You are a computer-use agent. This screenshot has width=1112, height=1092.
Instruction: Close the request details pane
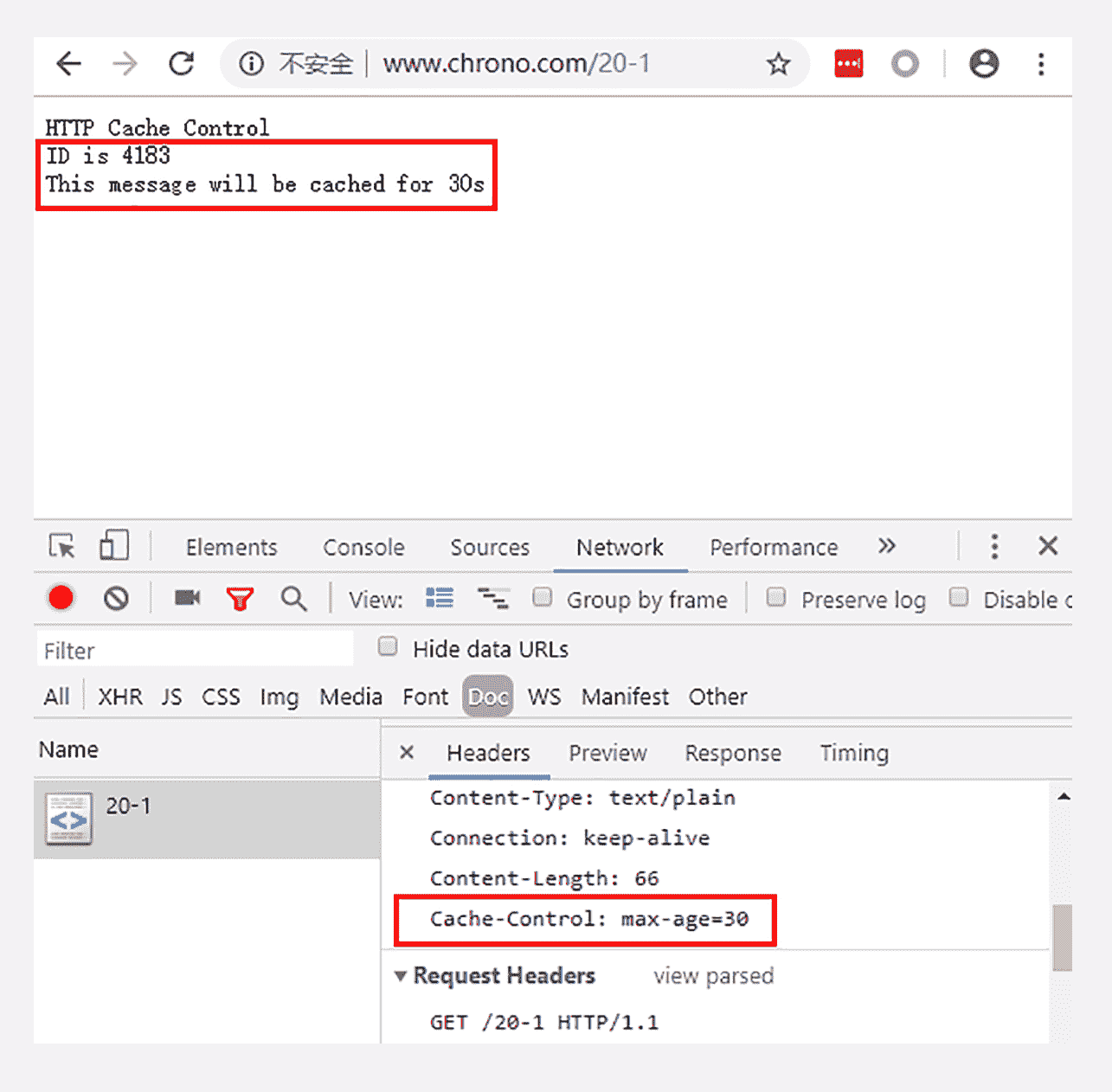click(407, 753)
